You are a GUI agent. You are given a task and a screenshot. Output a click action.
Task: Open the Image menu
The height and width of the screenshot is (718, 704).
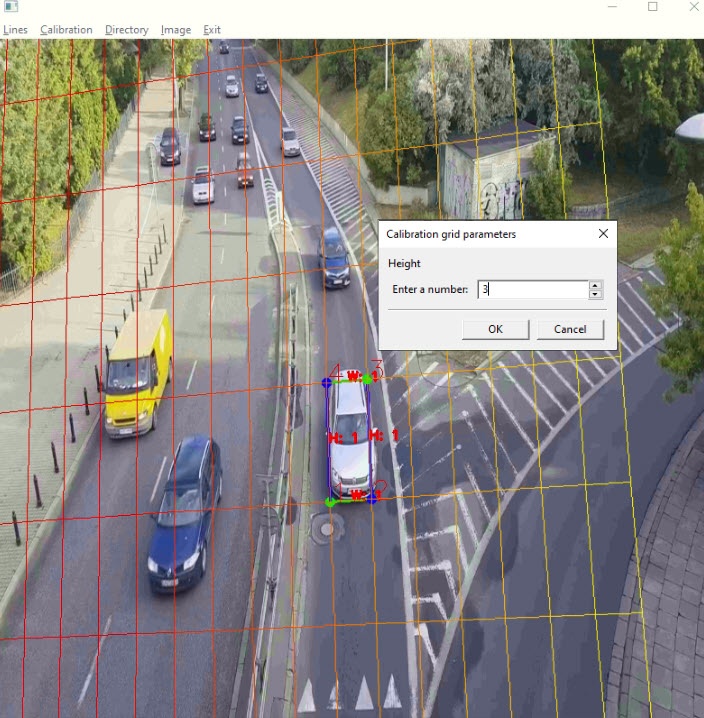176,30
